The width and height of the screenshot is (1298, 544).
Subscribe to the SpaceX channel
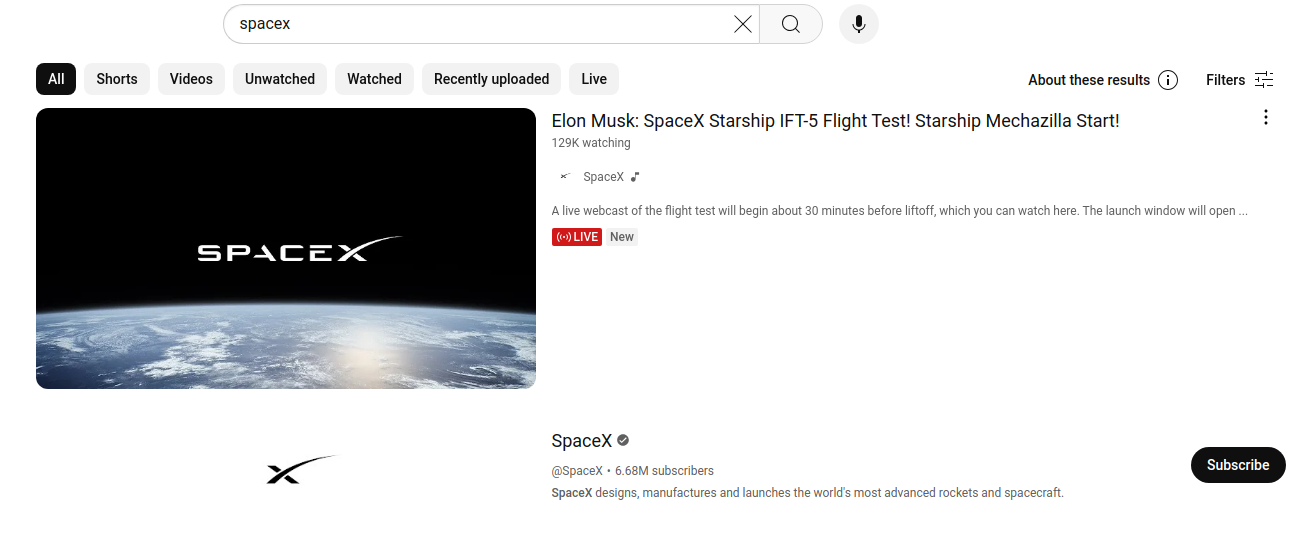(x=1238, y=465)
